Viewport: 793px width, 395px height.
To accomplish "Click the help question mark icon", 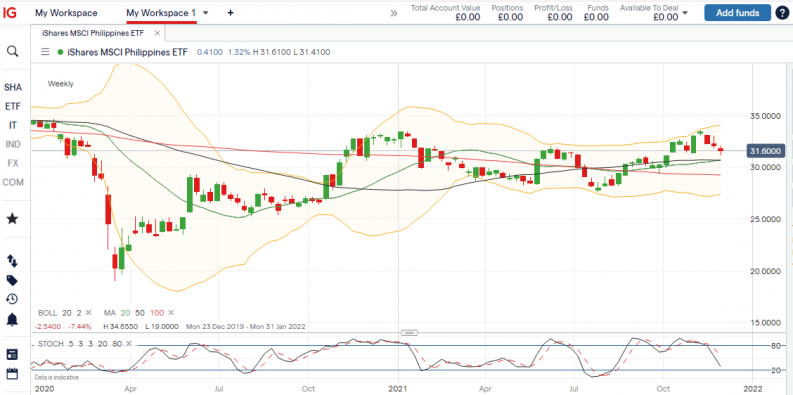I will tap(781, 13).
